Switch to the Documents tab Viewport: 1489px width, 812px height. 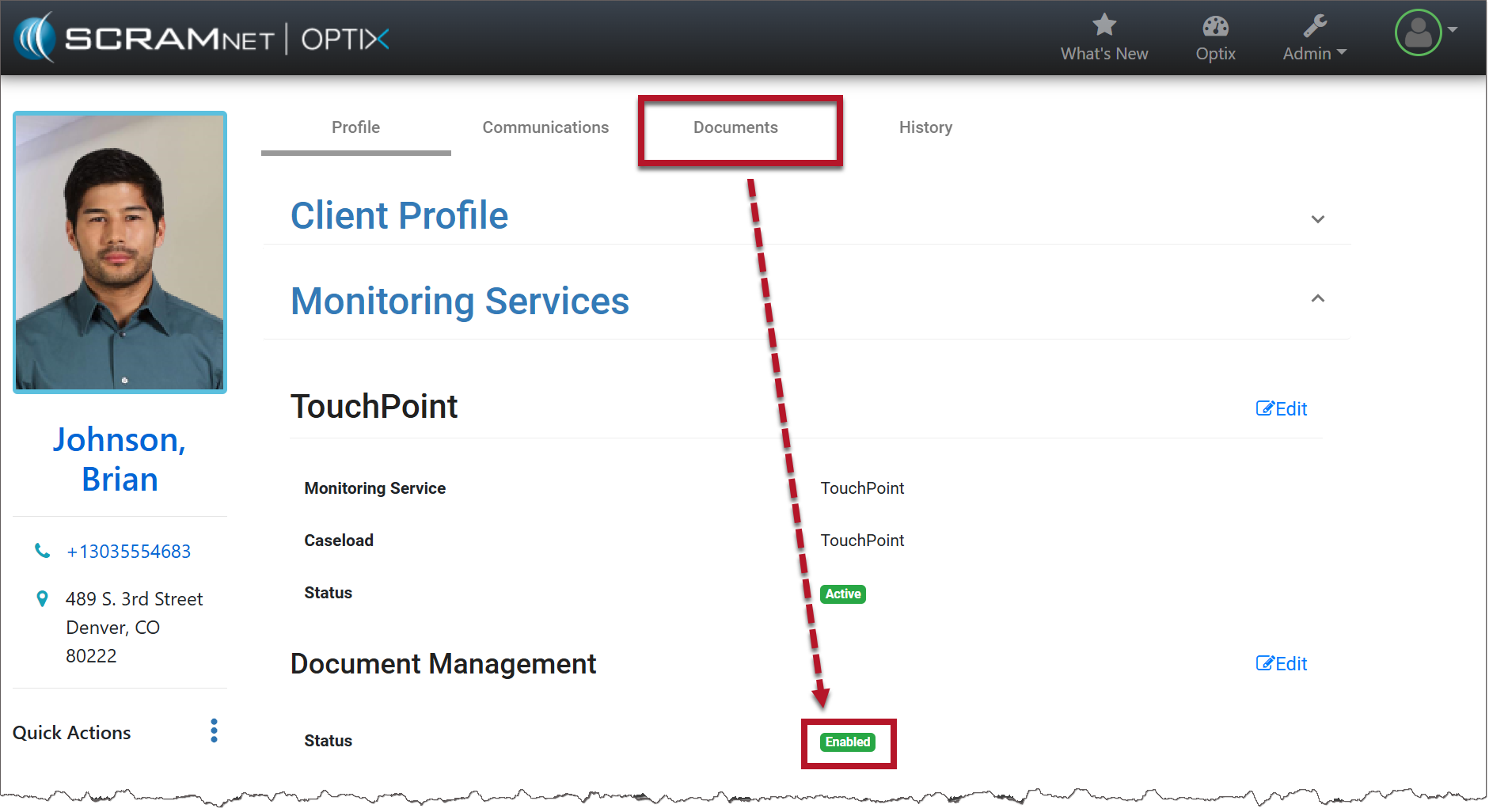(x=735, y=127)
